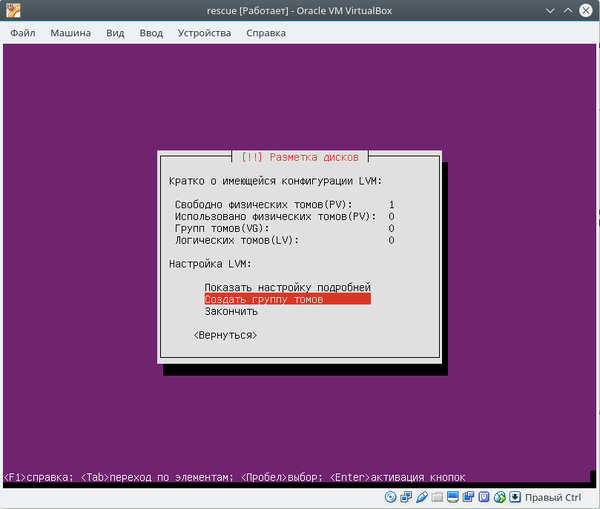Click the Логических томов(LV) line
Image resolution: width=600 pixels, height=509 pixels.
pos(285,240)
